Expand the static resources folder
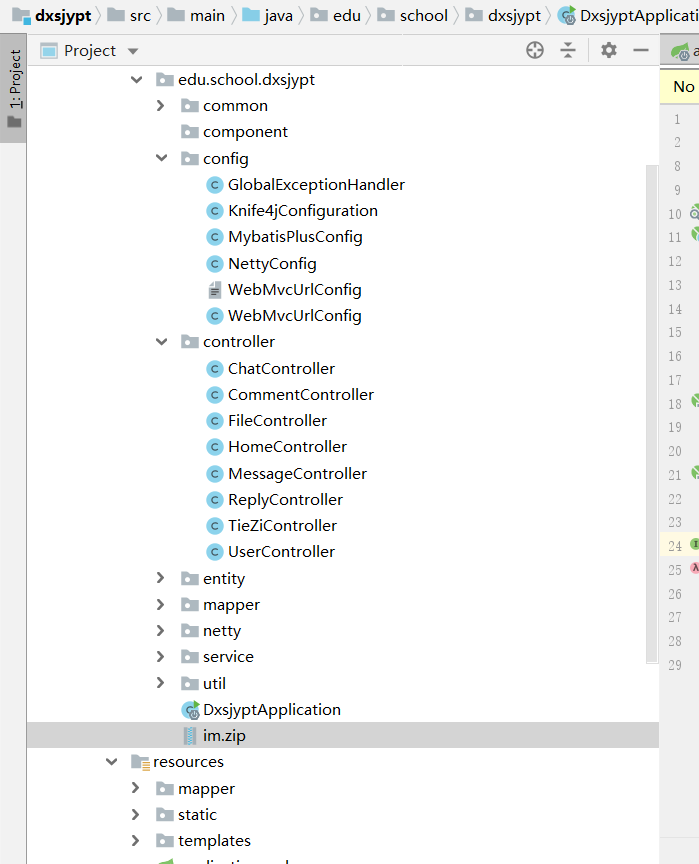 tap(136, 815)
